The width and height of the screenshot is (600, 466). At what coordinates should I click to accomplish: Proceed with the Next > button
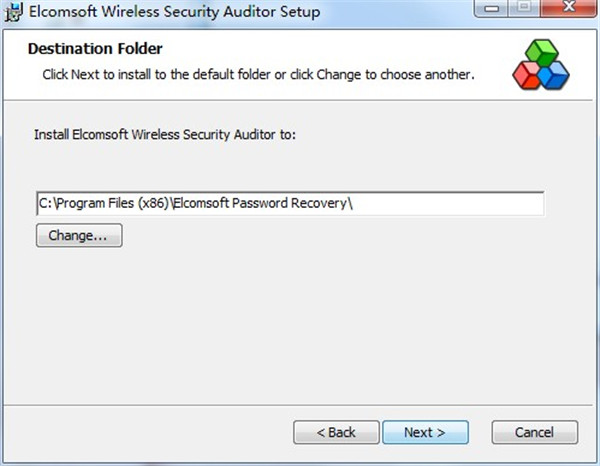[425, 432]
